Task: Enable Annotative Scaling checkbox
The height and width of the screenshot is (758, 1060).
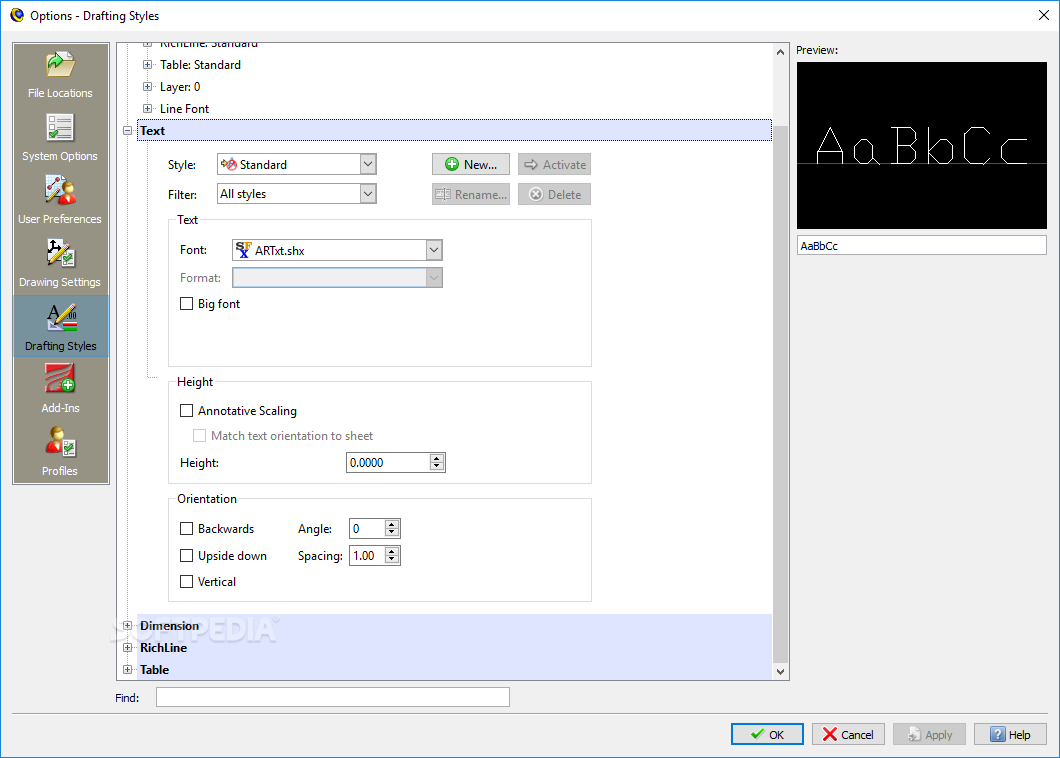Action: click(187, 410)
